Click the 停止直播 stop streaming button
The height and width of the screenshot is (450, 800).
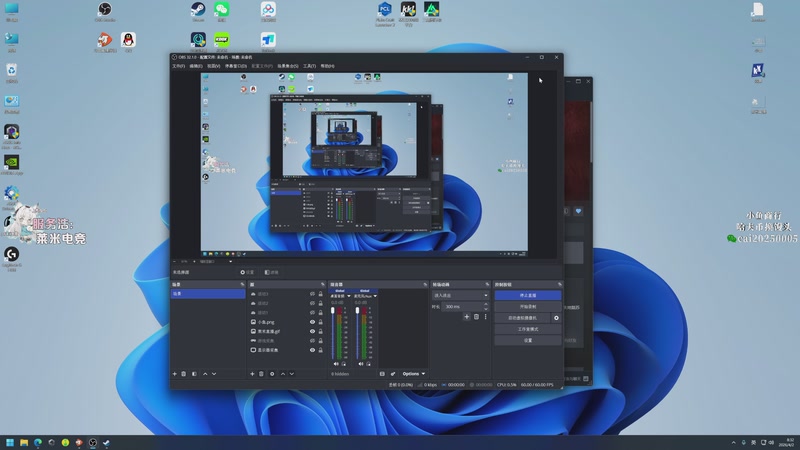click(527, 296)
